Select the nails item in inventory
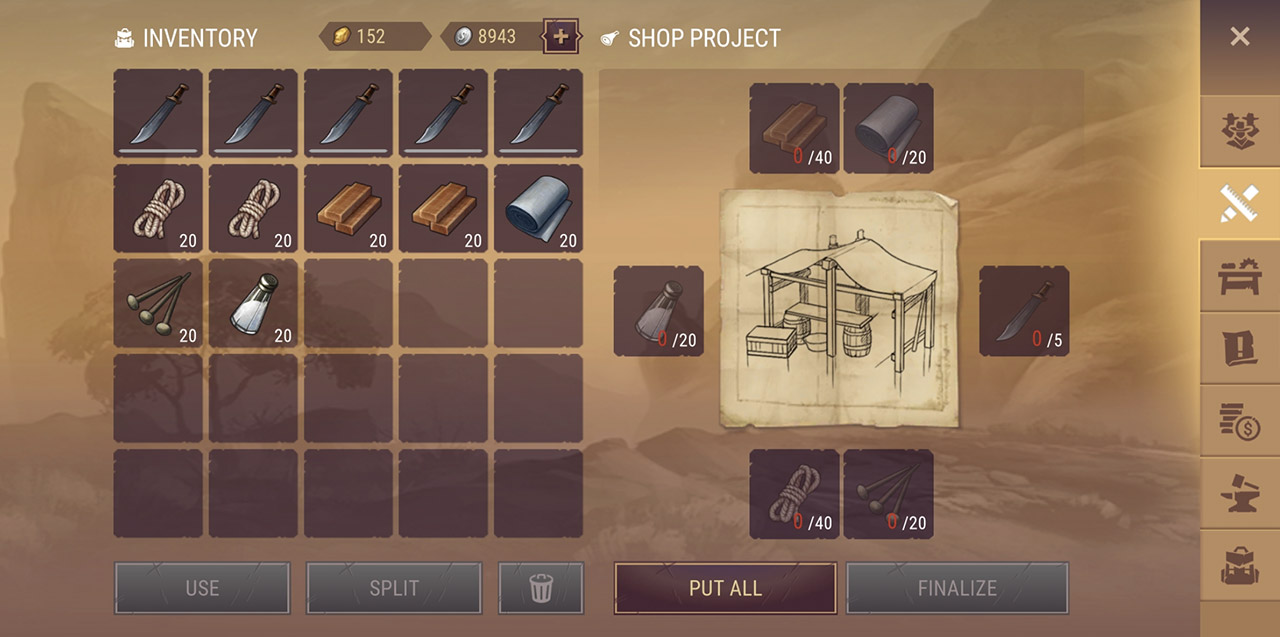Image resolution: width=1280 pixels, height=637 pixels. [x=158, y=303]
